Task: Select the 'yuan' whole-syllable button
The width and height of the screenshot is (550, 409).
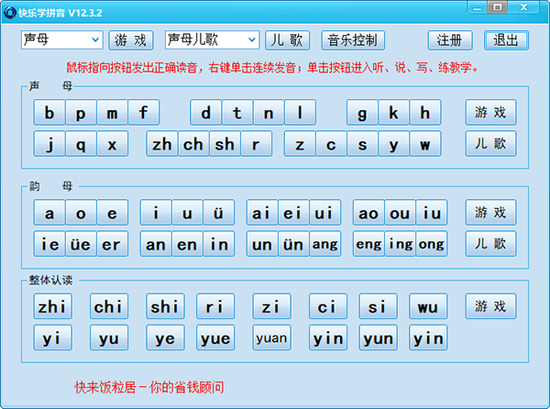Action: pyautogui.click(x=271, y=338)
